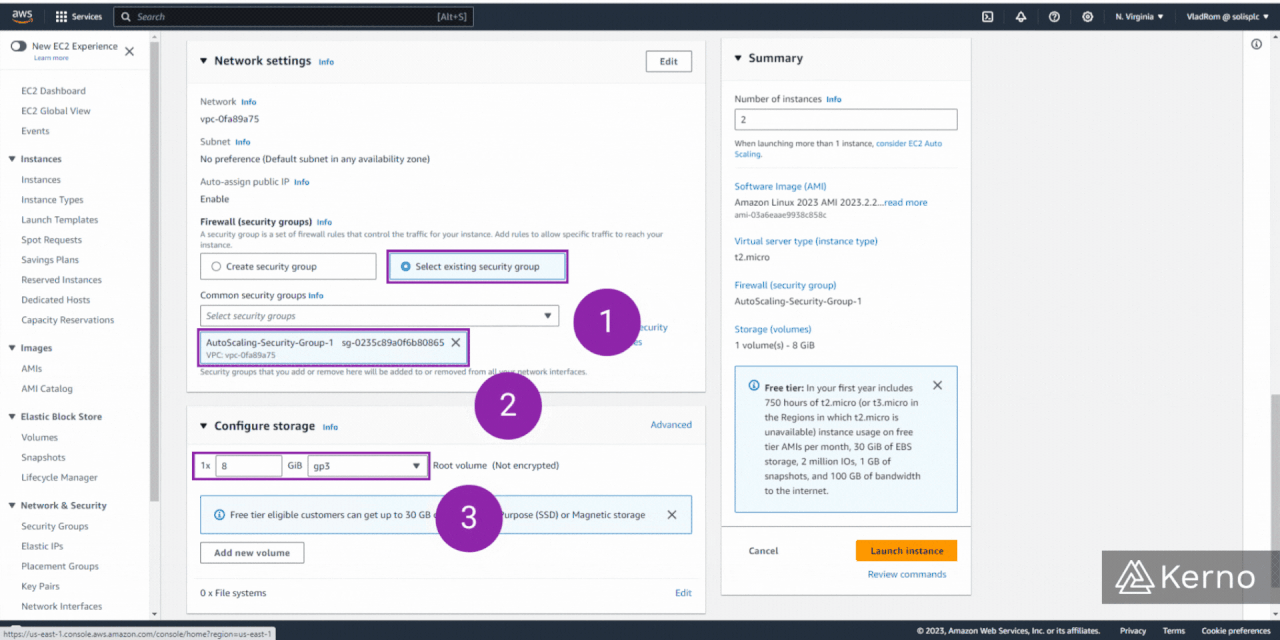Close the New EC2 Experience banner
This screenshot has height=640, width=1280.
click(x=129, y=51)
